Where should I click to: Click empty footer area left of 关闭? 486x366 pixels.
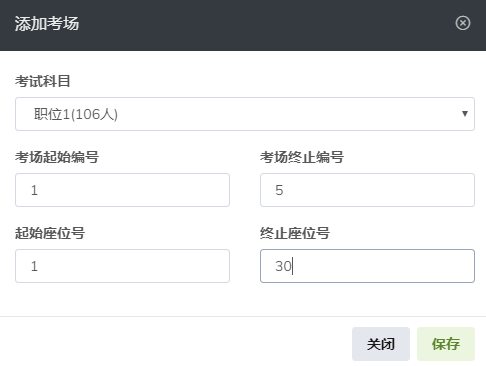point(173,343)
